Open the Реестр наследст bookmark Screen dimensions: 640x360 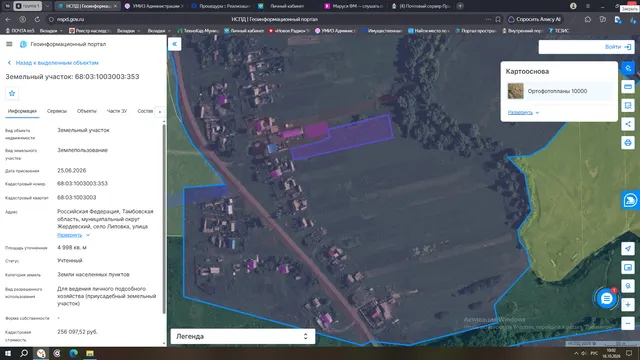pyautogui.click(x=90, y=31)
